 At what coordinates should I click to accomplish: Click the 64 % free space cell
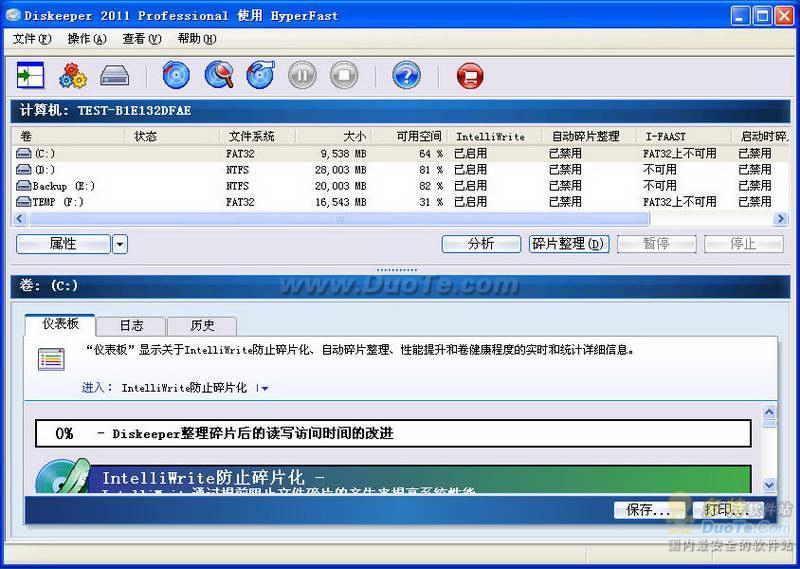pyautogui.click(x=431, y=154)
